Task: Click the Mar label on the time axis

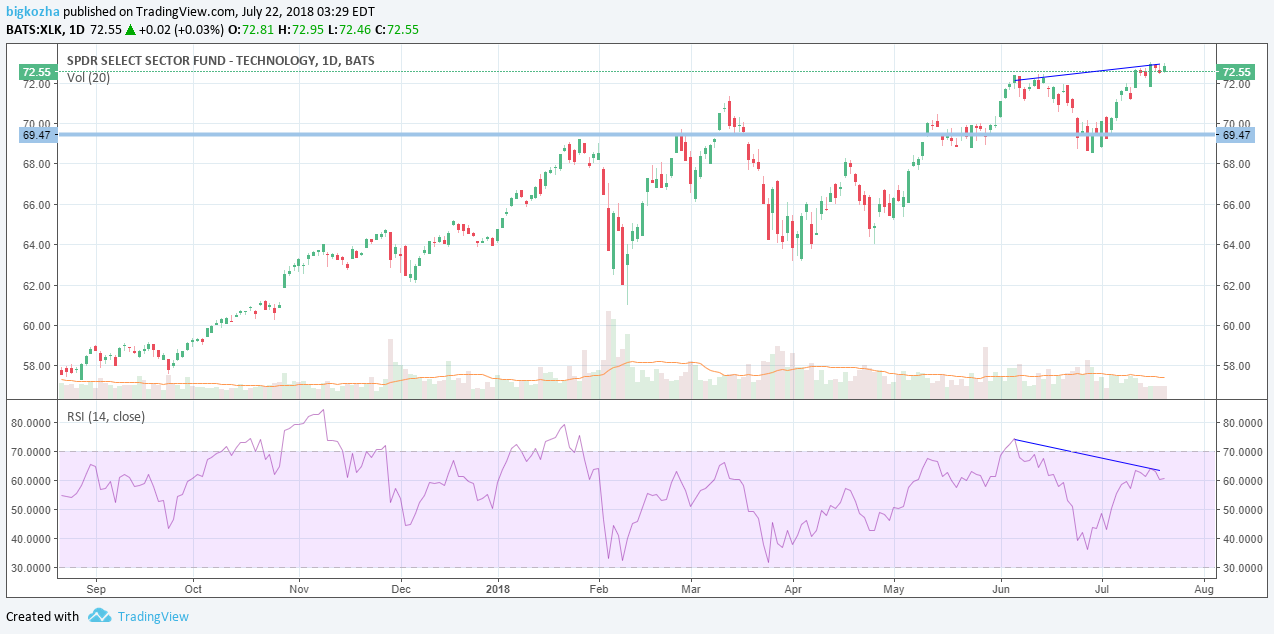Action: [691, 590]
